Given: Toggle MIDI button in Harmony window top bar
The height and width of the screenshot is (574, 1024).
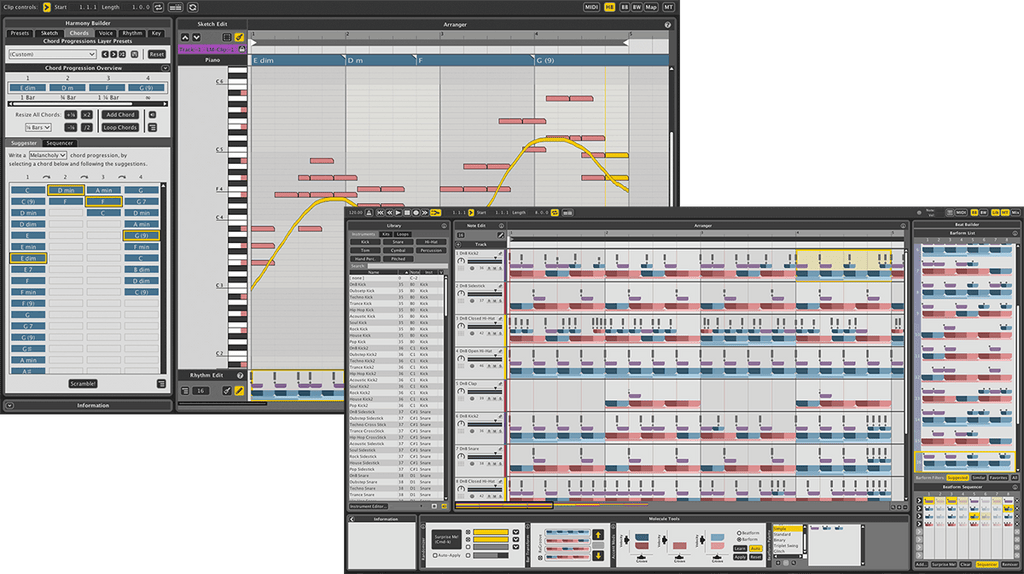Looking at the screenshot, I should click(591, 7).
